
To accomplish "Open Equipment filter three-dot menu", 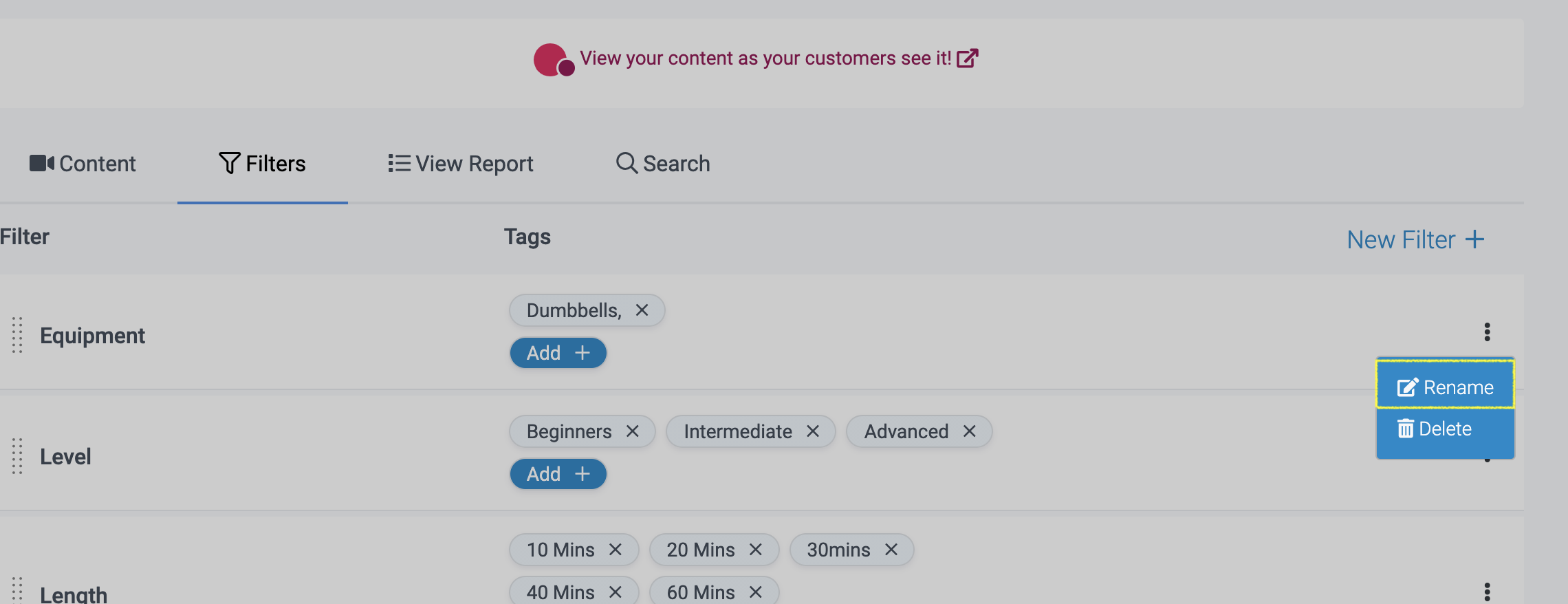I will (1487, 332).
